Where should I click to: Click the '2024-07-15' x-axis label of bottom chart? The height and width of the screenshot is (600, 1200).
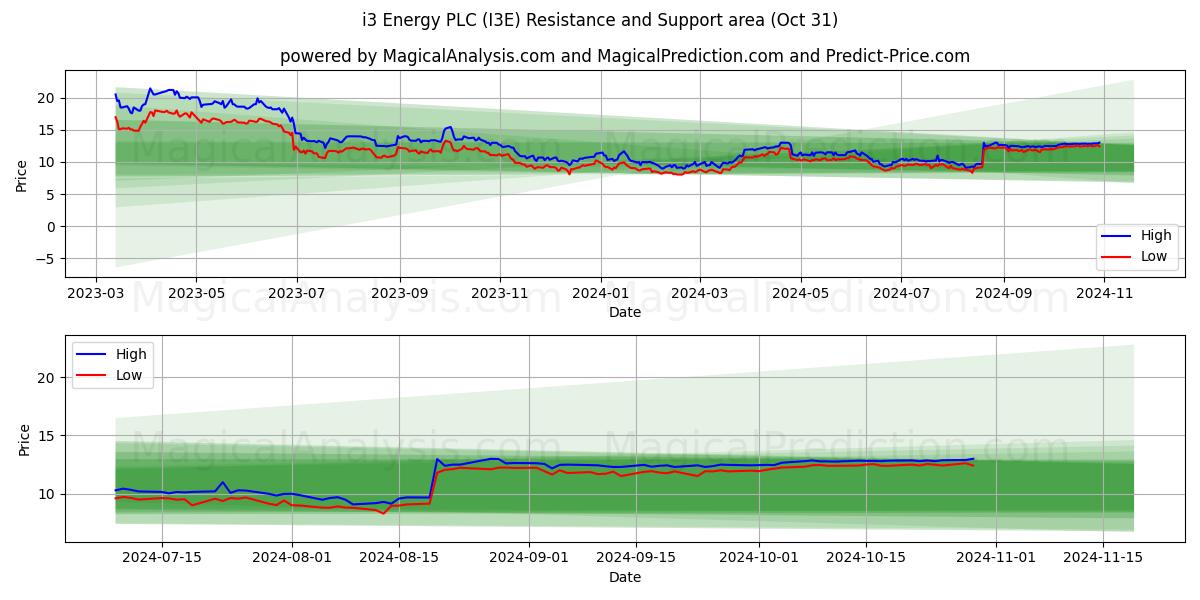pos(162,559)
